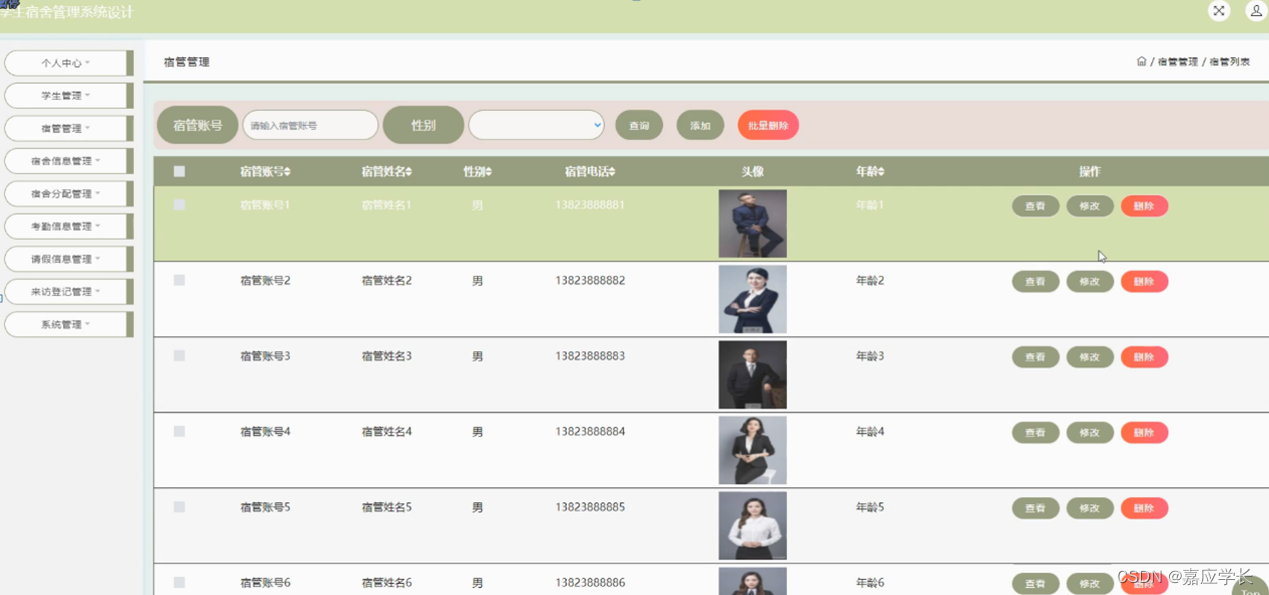Viewport: 1269px width, 595px height.
Task: Click the 查询 search button
Action: pos(639,126)
